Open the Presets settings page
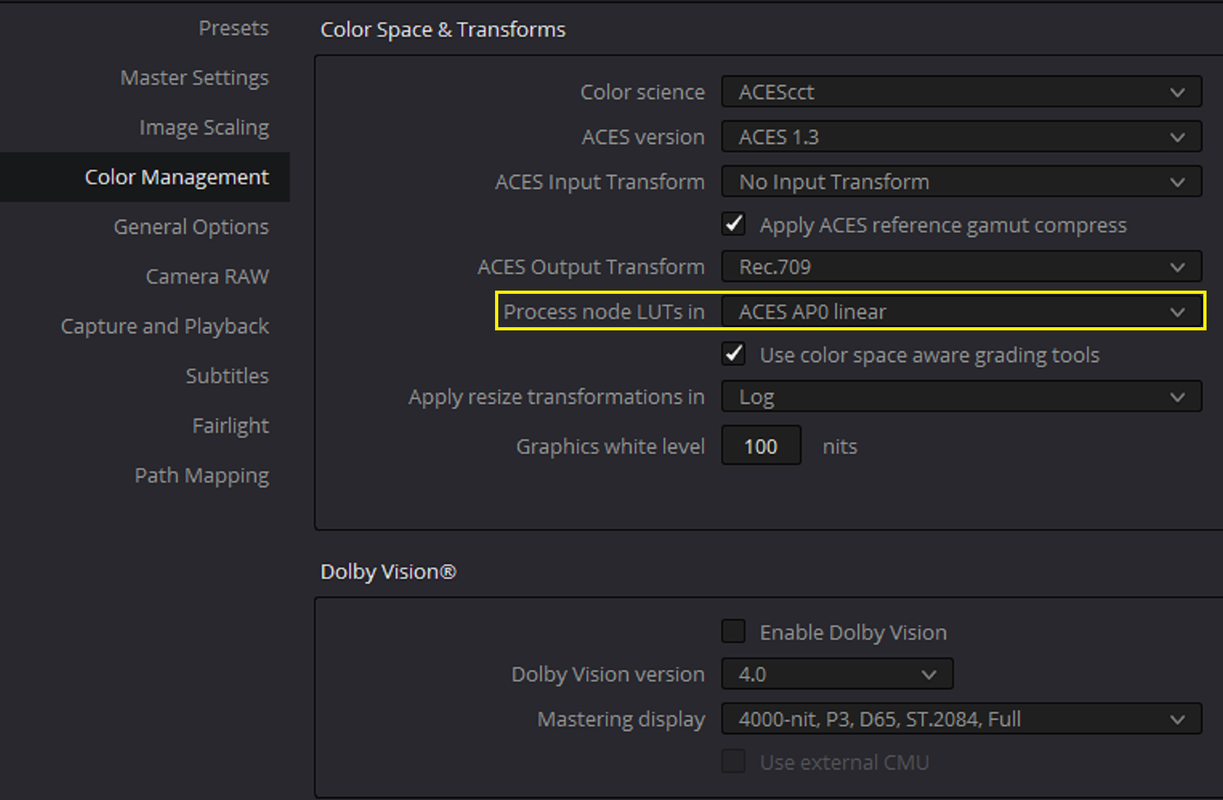1223x800 pixels. [233, 28]
